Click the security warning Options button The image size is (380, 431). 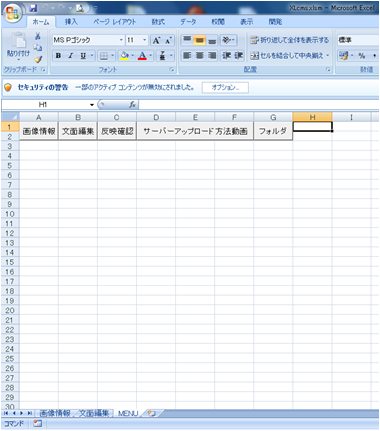click(x=225, y=87)
